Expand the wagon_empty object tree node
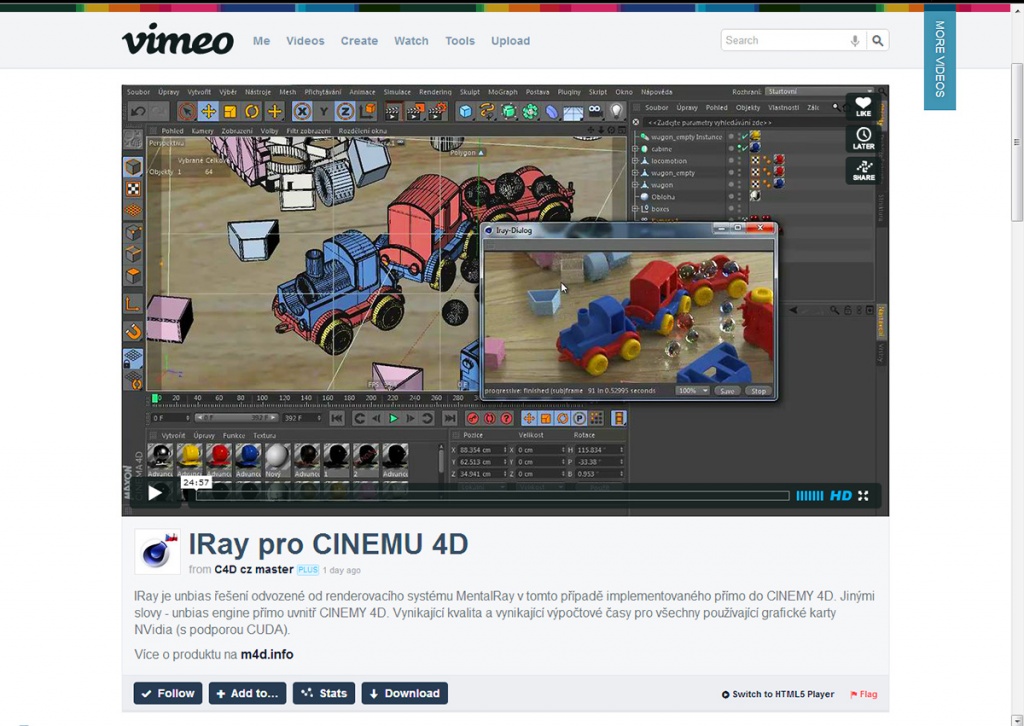This screenshot has width=1024, height=726. click(635, 173)
